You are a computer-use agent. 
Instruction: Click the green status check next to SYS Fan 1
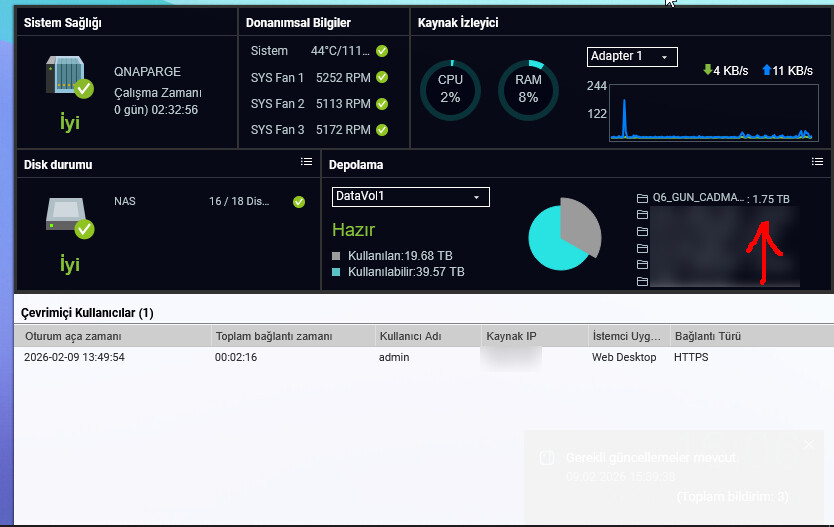point(382,77)
